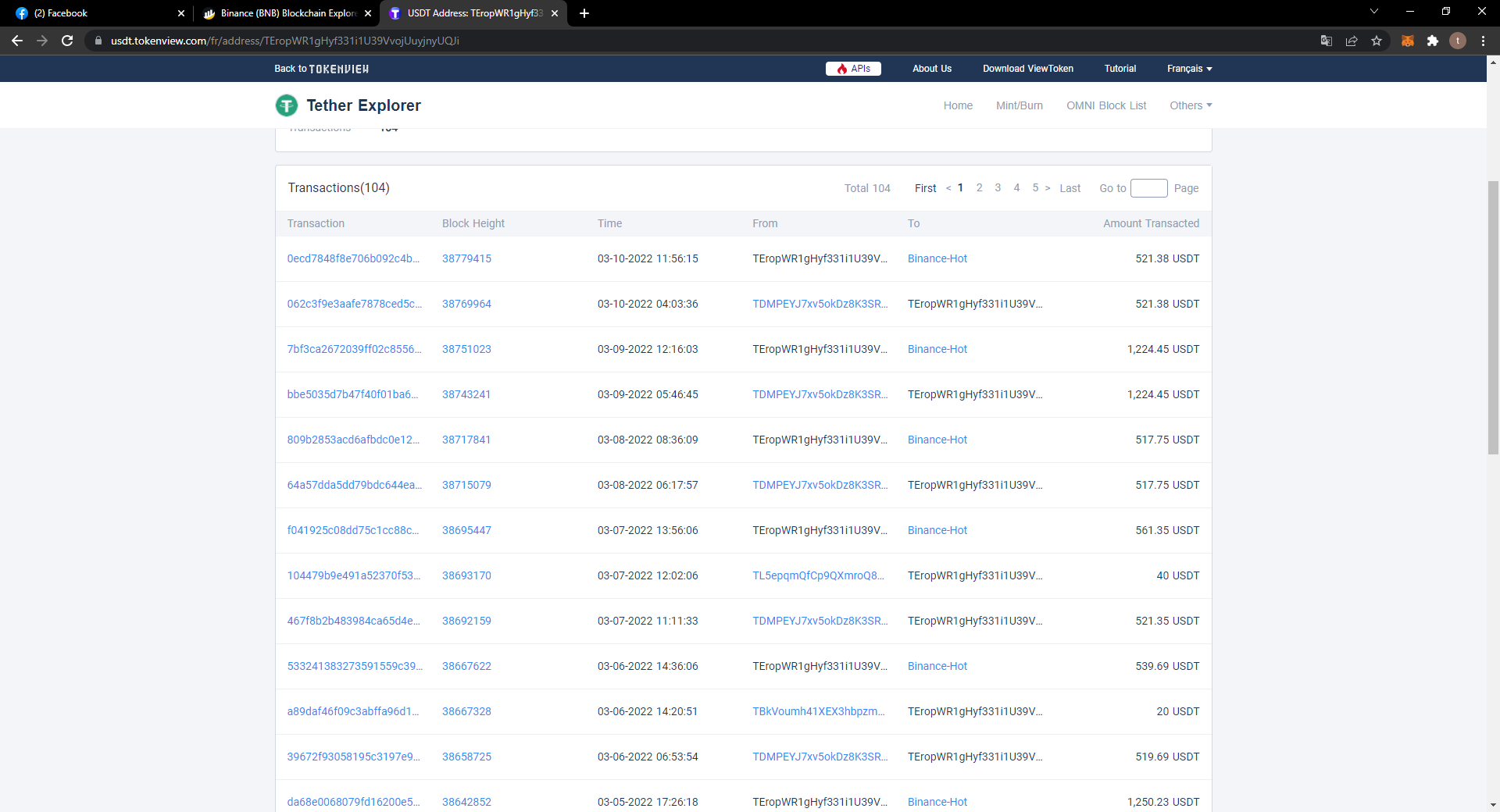The width and height of the screenshot is (1500, 812).
Task: Open Chrome three-dot menu
Action: click(x=1483, y=41)
